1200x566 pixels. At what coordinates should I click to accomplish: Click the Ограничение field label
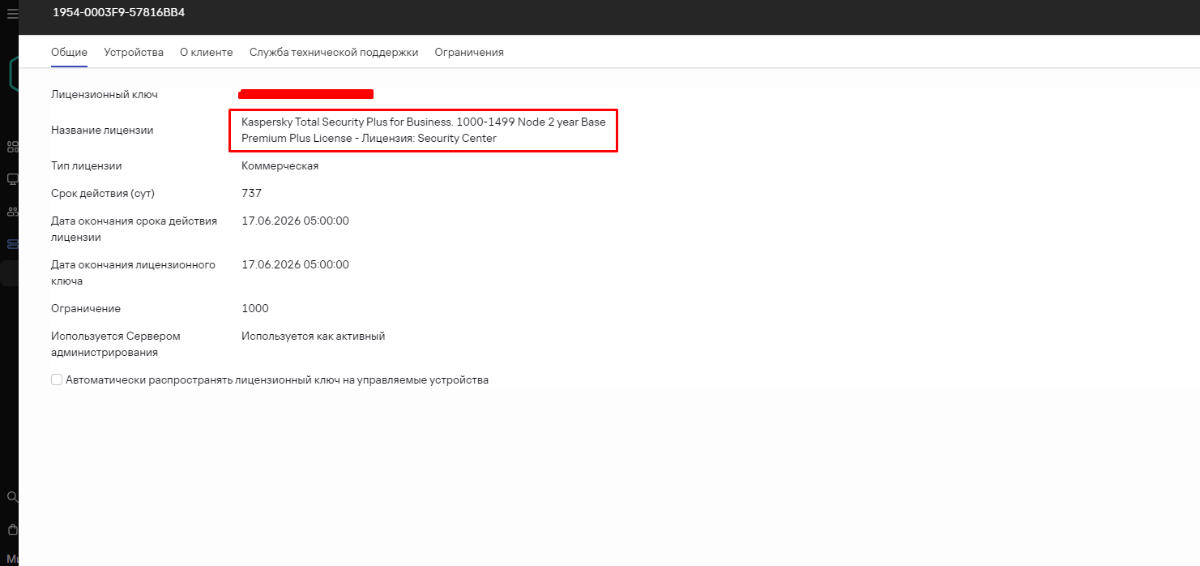tap(86, 308)
